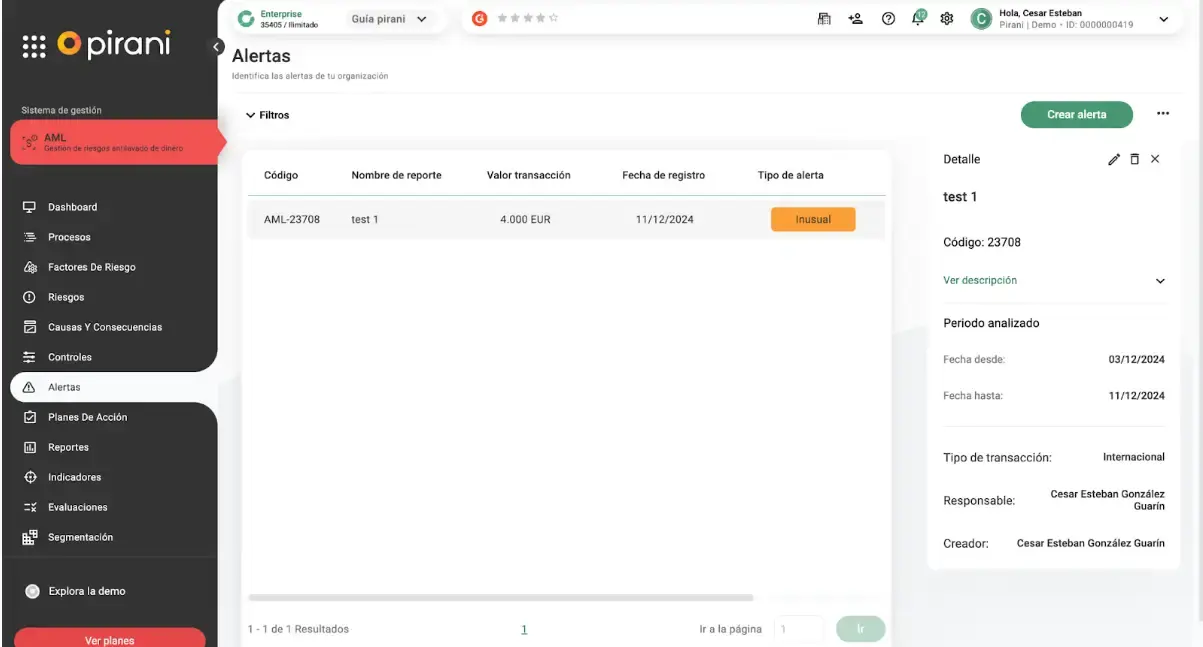Open the notifications bell icon
The image size is (1203, 647).
(x=919, y=18)
